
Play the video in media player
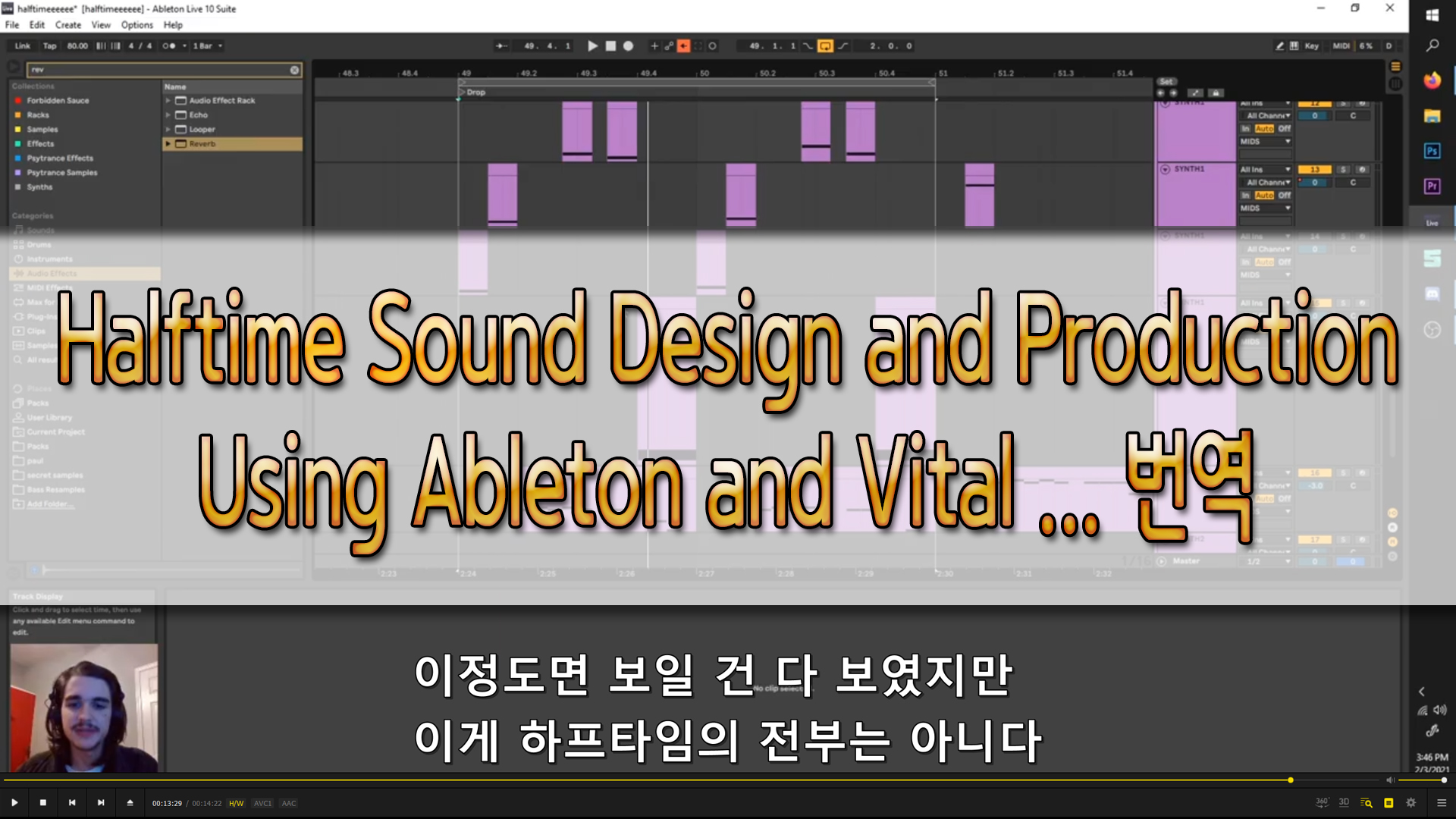tap(14, 802)
